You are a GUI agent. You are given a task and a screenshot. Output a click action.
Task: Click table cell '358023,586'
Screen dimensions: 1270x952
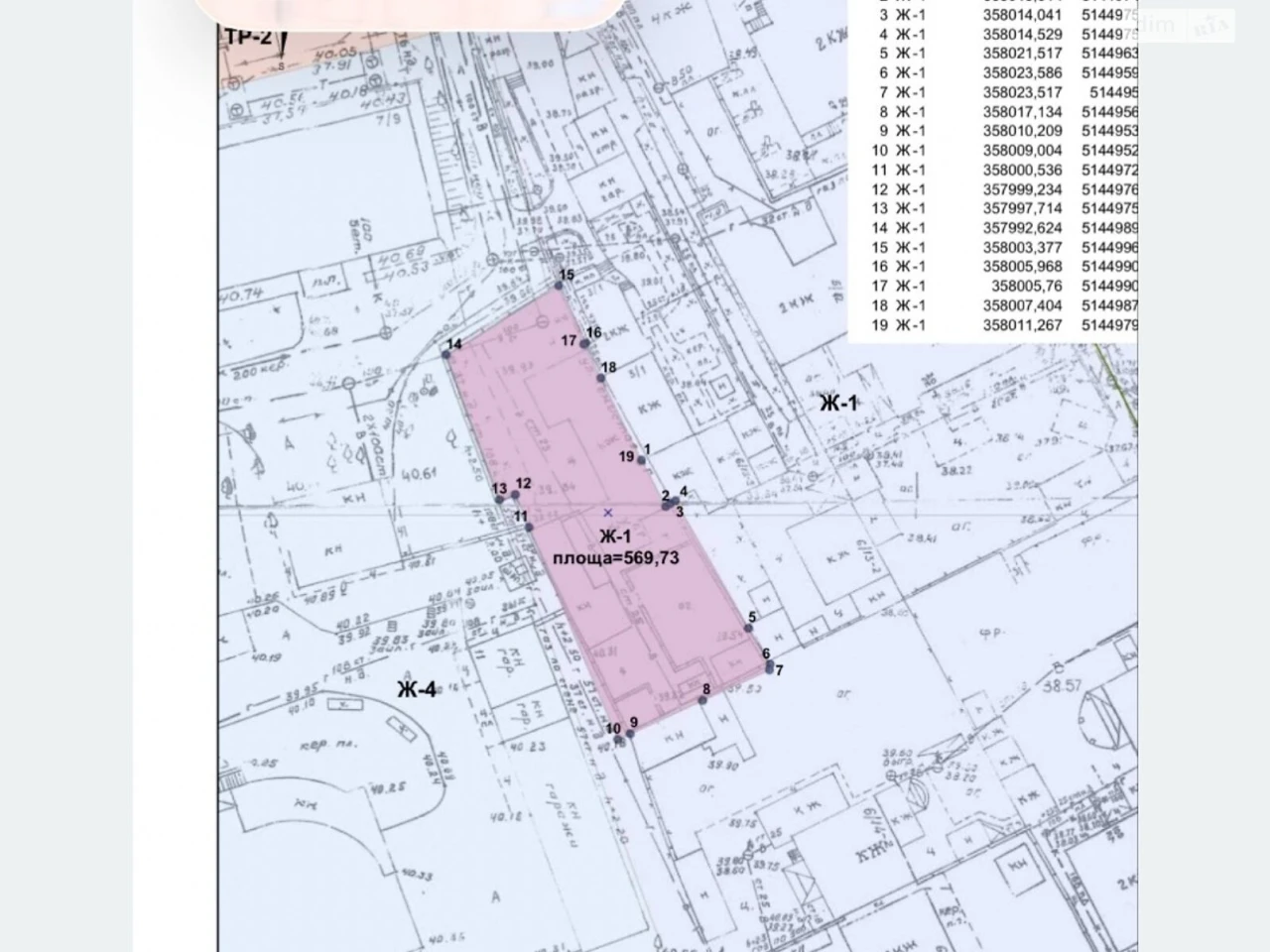[1022, 73]
